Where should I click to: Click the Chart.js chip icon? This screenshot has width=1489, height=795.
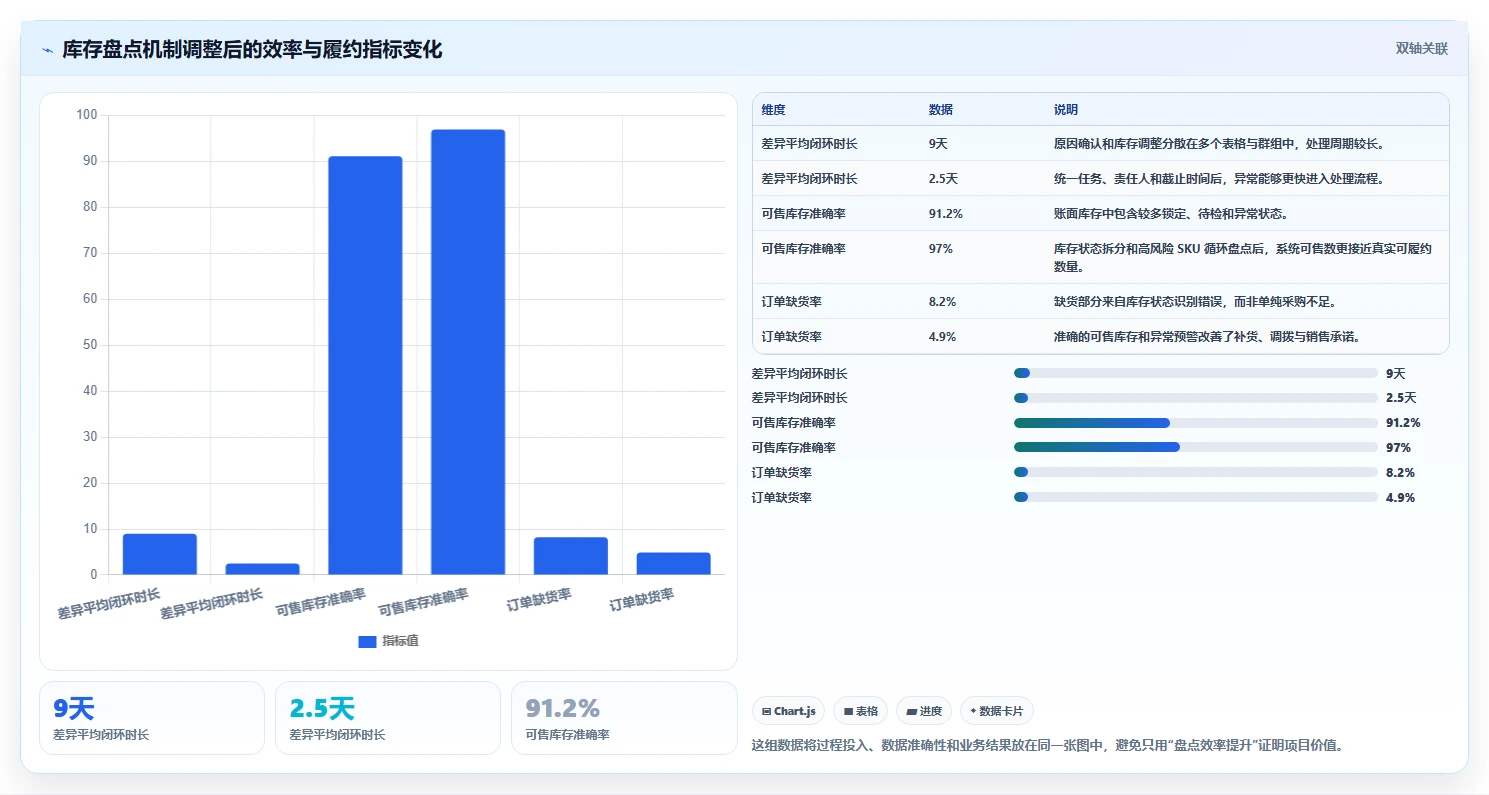point(766,712)
